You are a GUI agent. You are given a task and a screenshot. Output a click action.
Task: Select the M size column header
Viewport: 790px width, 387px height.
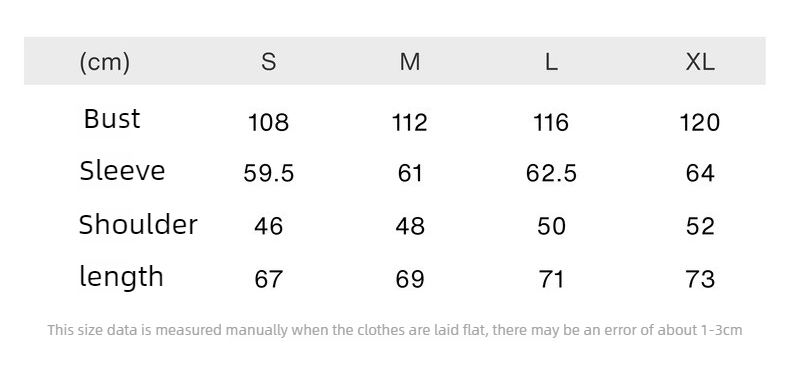pos(410,62)
